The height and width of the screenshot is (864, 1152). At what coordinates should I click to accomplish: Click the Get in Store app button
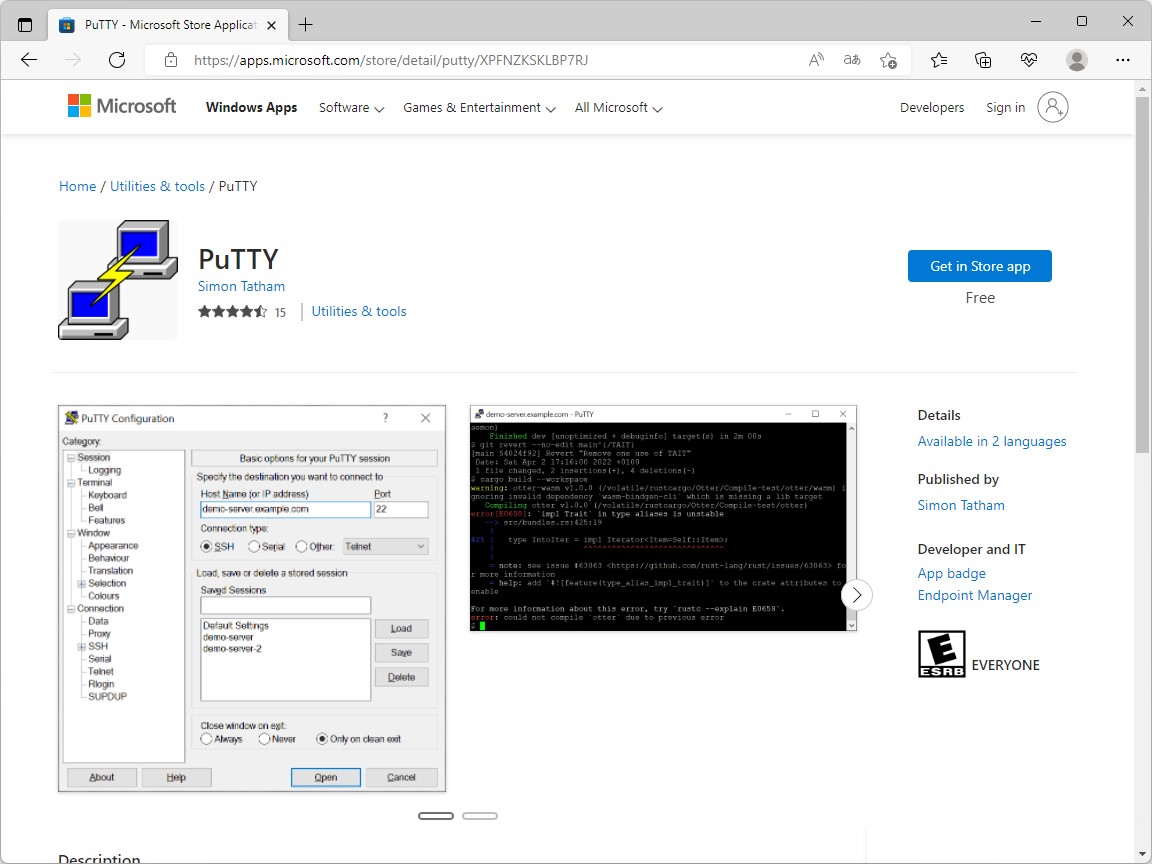pyautogui.click(x=979, y=266)
